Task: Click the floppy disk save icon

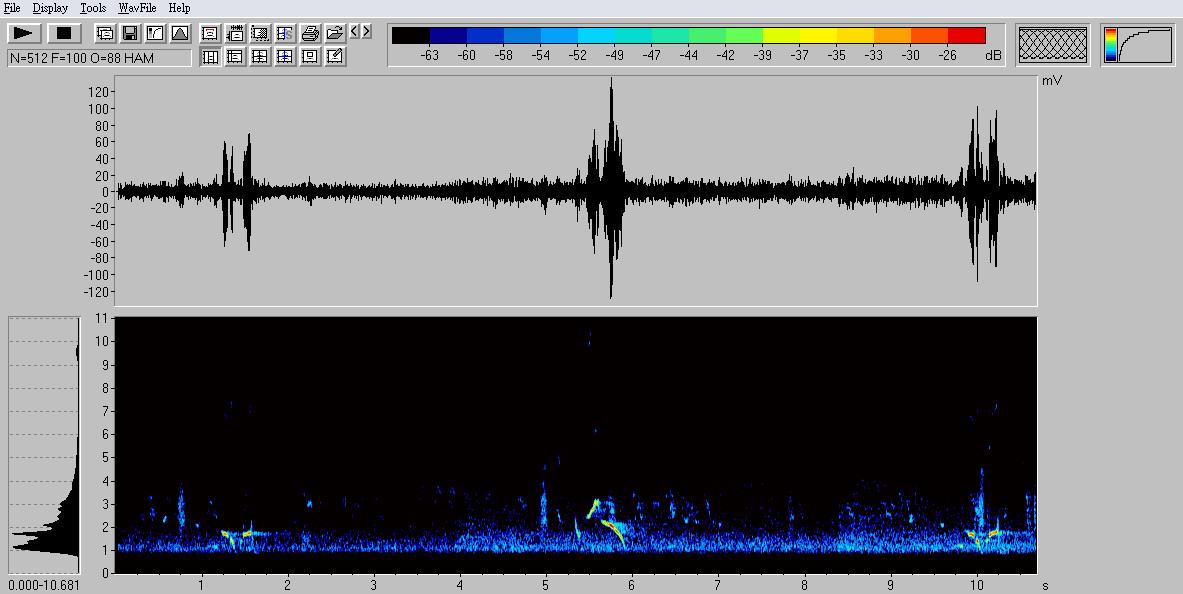Action: pos(130,34)
